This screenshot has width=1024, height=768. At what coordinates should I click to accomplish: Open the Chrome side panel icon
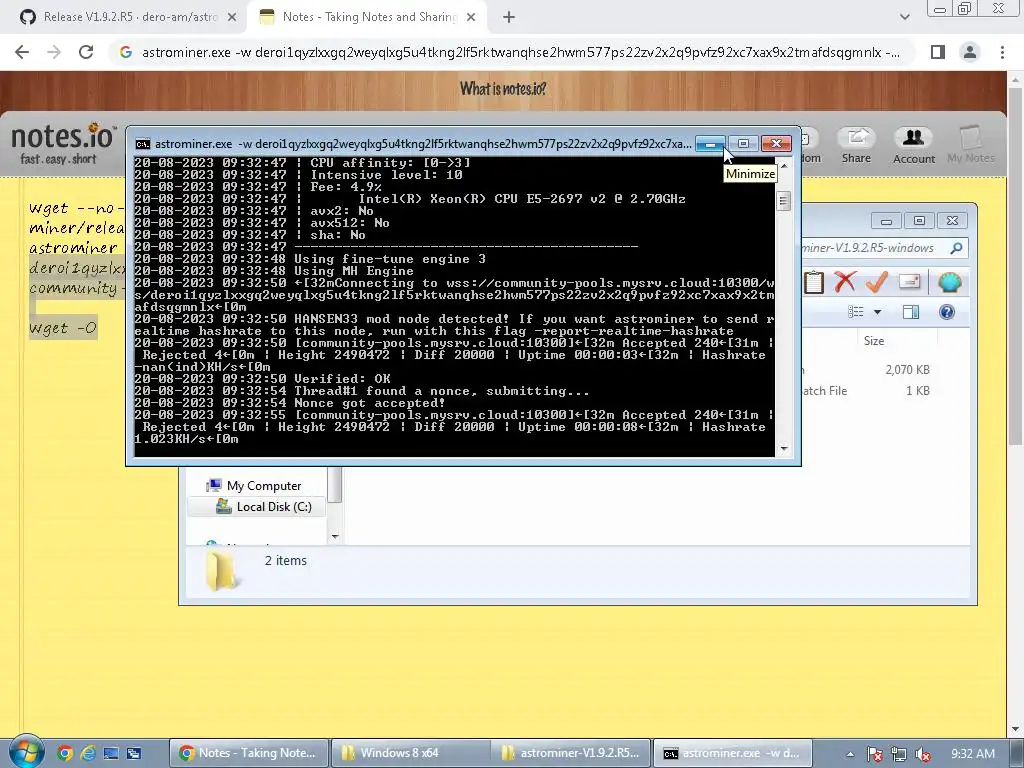pos(938,52)
